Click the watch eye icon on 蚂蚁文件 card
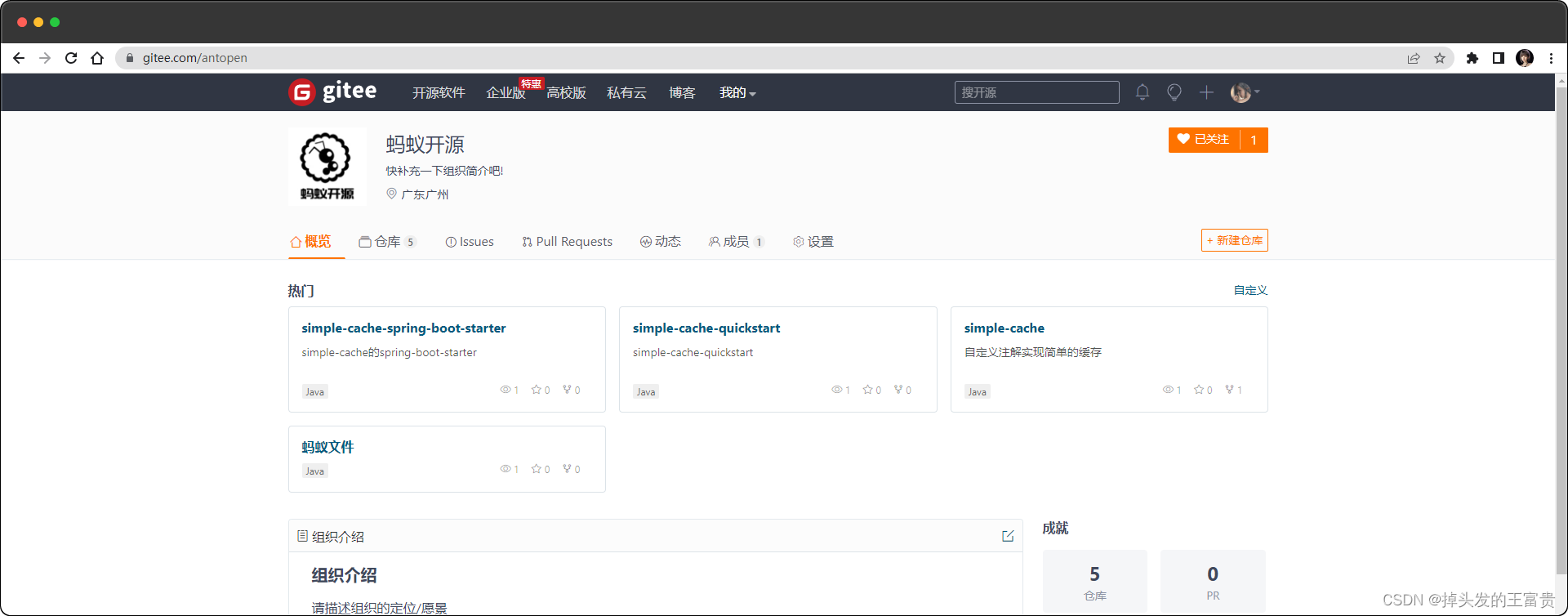Viewport: 1568px width, 616px height. click(x=506, y=469)
